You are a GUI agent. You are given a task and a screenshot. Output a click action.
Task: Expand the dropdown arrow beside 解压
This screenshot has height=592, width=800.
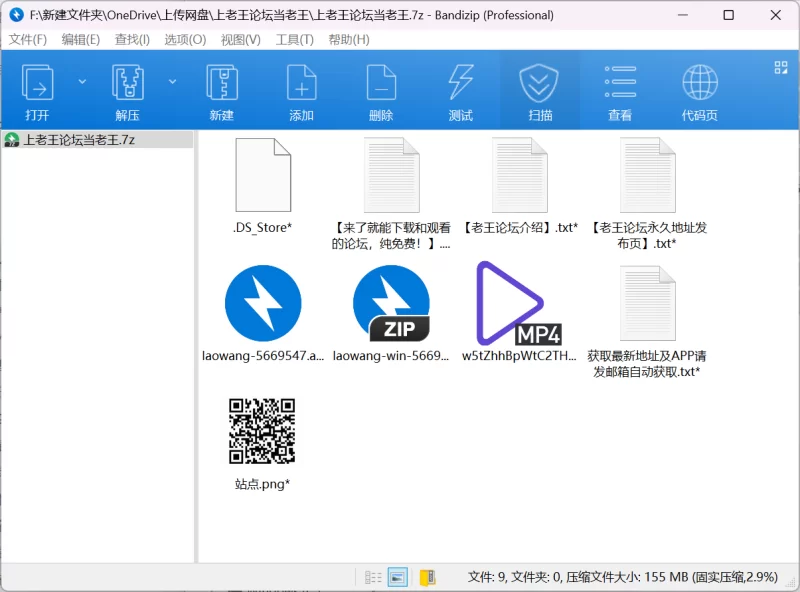point(172,82)
